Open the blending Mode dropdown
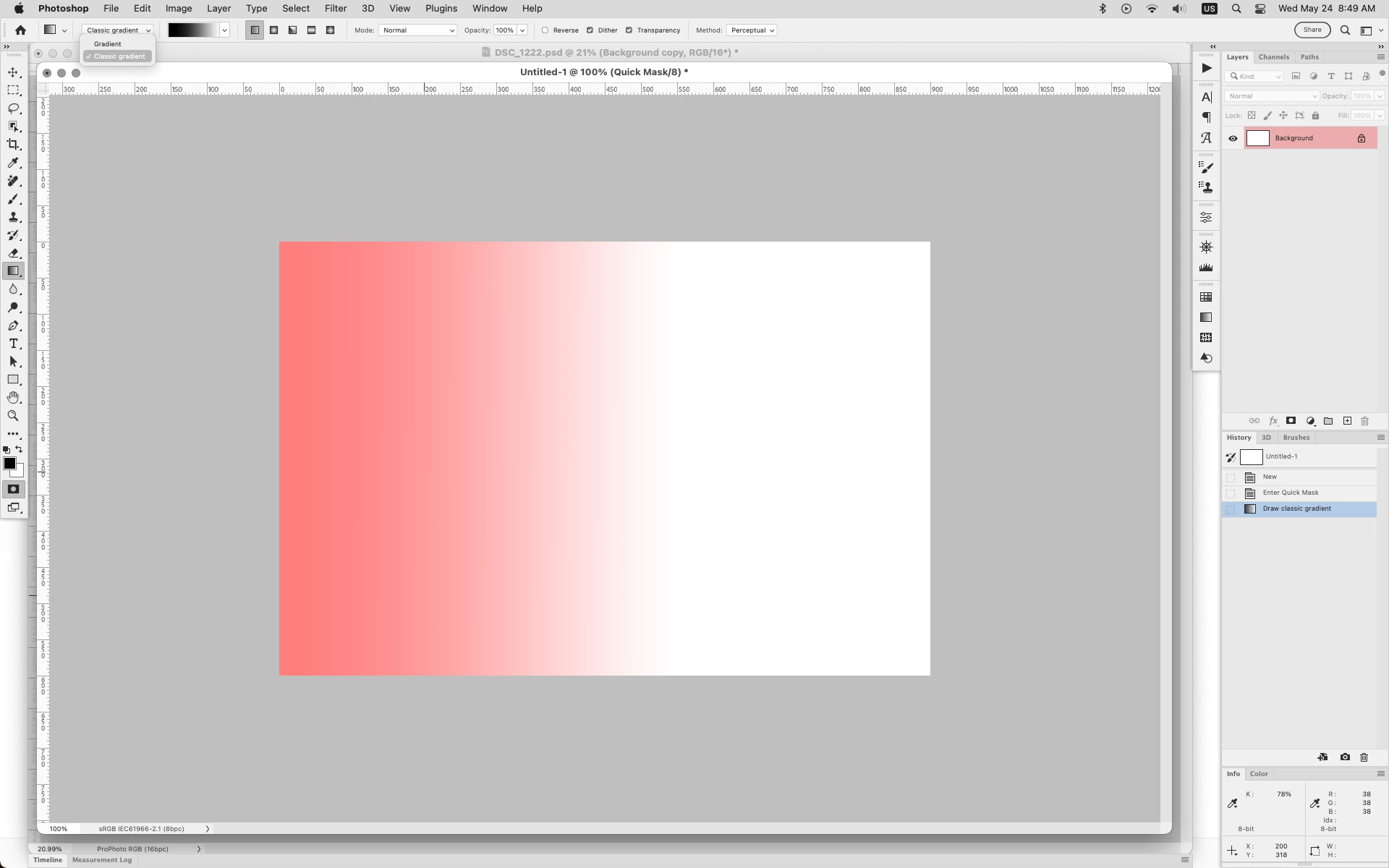 tap(418, 30)
